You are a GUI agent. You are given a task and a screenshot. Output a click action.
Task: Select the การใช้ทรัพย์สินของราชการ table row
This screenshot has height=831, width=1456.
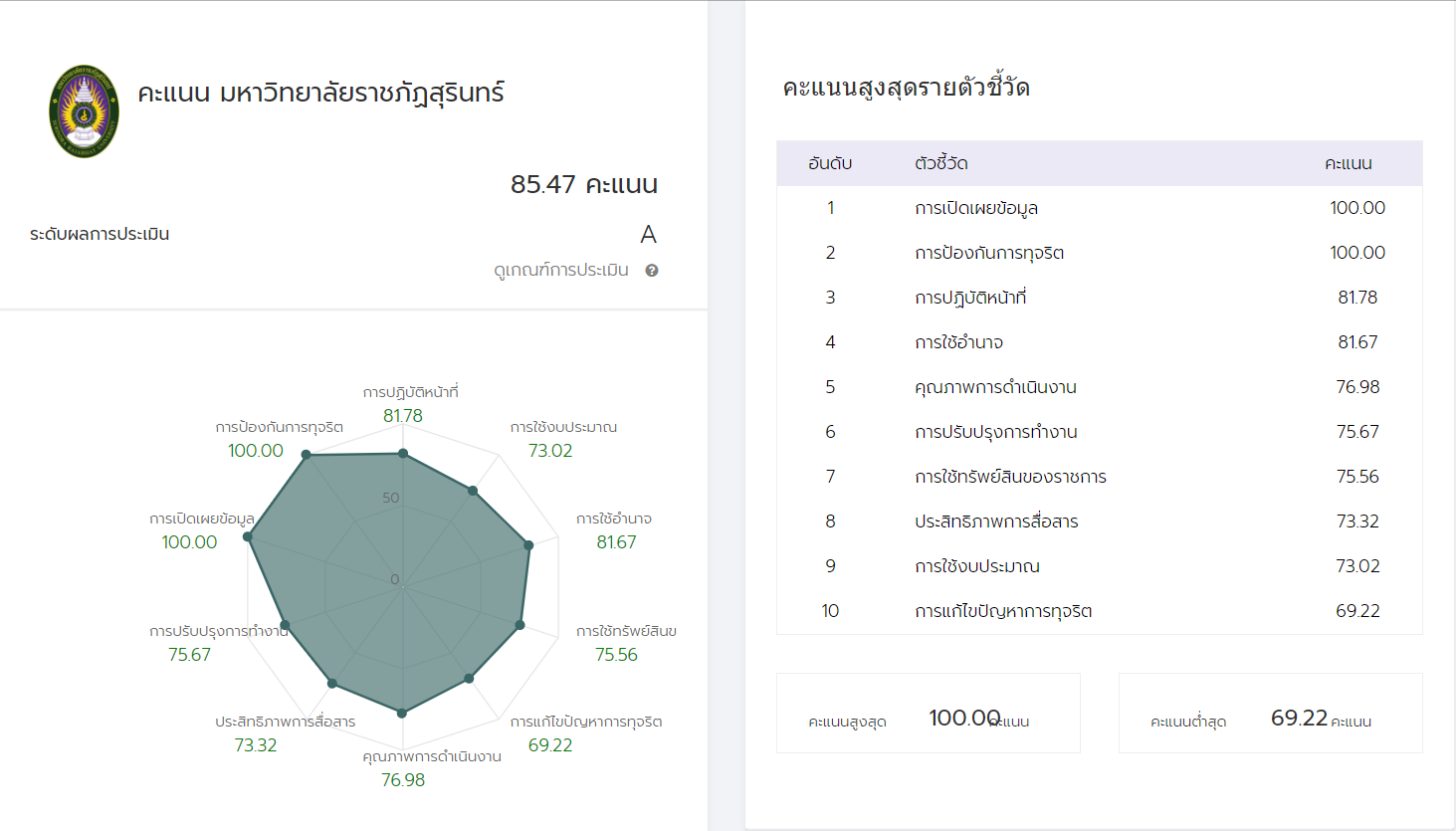1100,477
